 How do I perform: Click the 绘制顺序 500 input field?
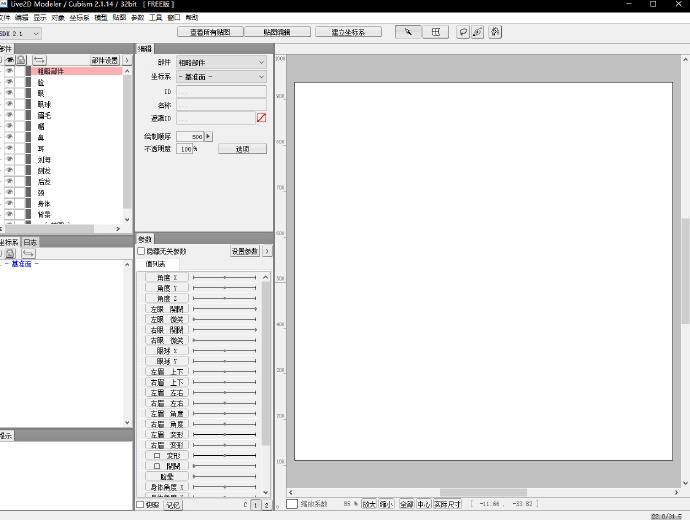(x=190, y=136)
